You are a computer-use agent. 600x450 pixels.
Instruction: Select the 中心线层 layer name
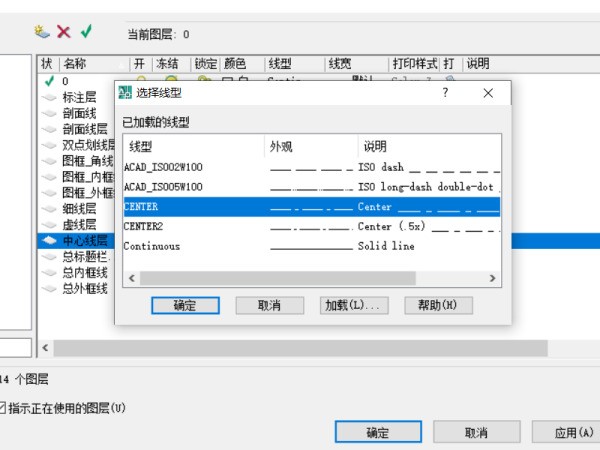[85, 241]
